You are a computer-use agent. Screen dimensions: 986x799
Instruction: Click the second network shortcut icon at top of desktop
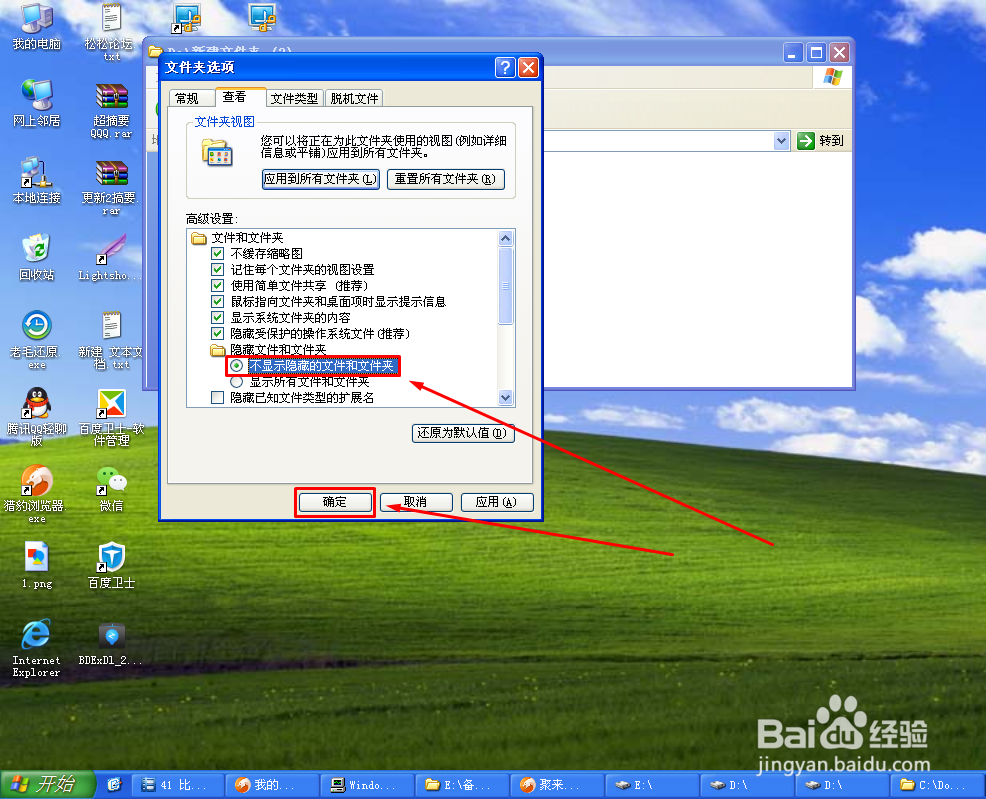pyautogui.click(x=262, y=18)
